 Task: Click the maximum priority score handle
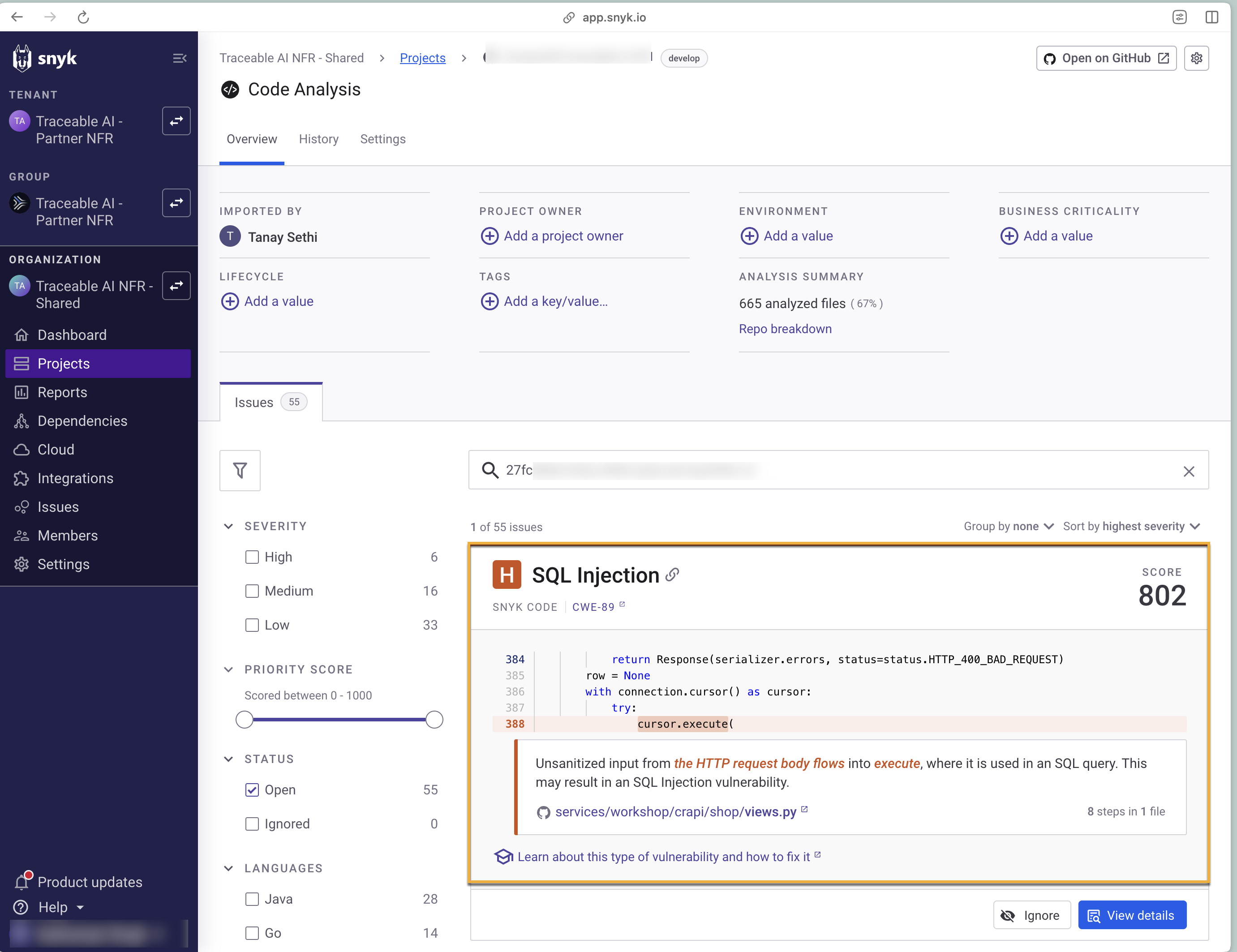pos(434,720)
